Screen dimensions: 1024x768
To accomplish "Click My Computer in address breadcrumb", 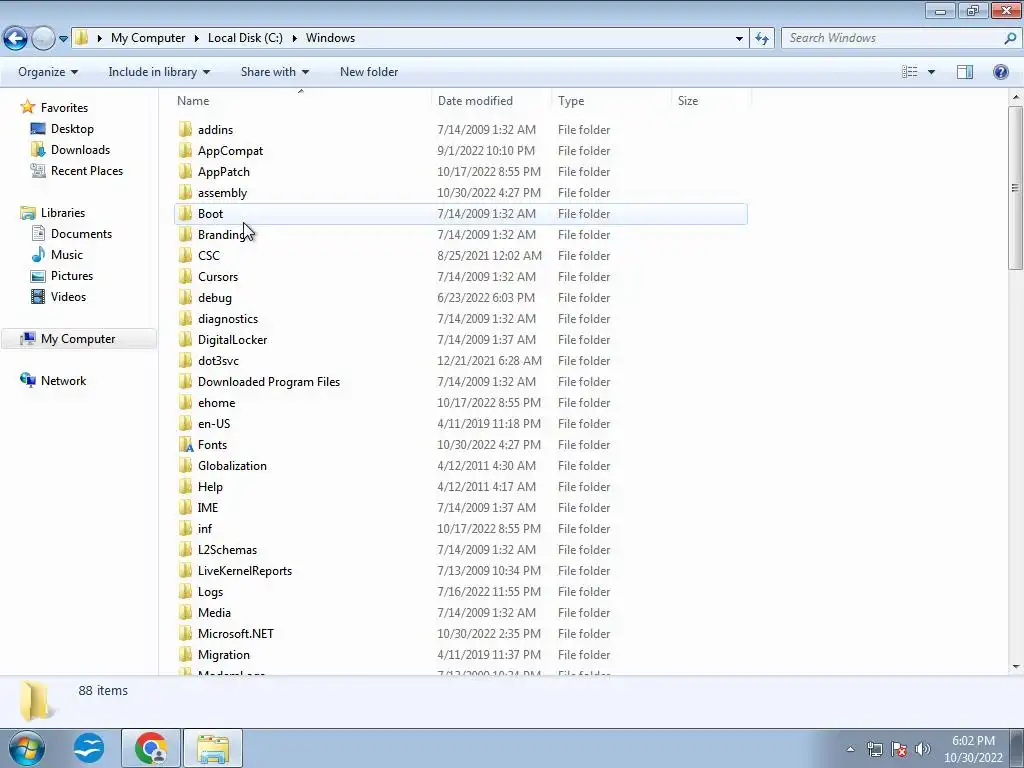I will [148, 38].
